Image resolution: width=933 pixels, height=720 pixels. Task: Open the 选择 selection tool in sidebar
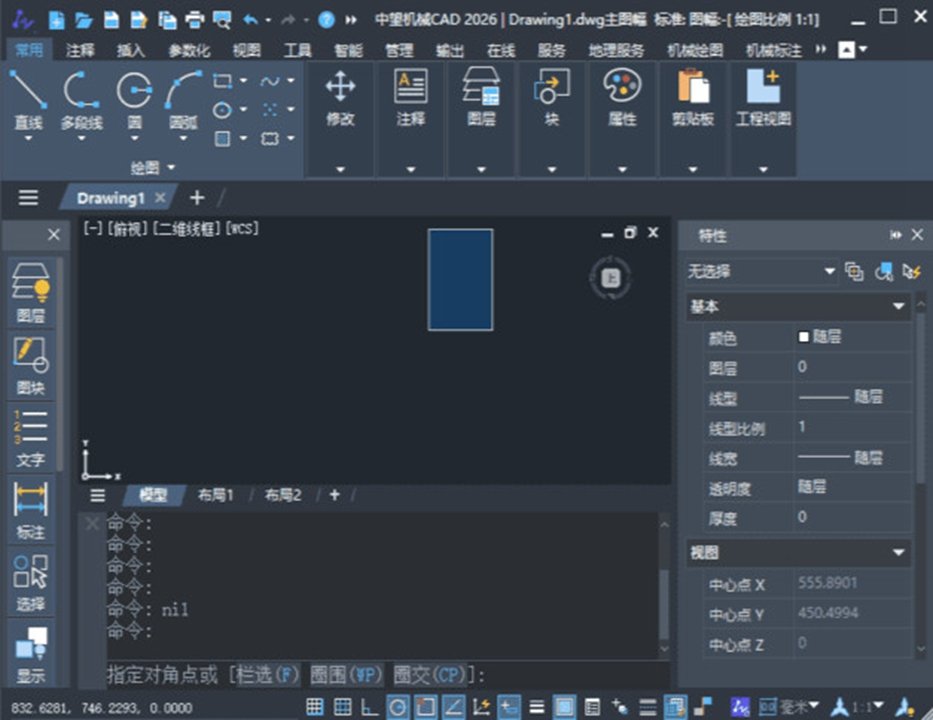point(31,583)
